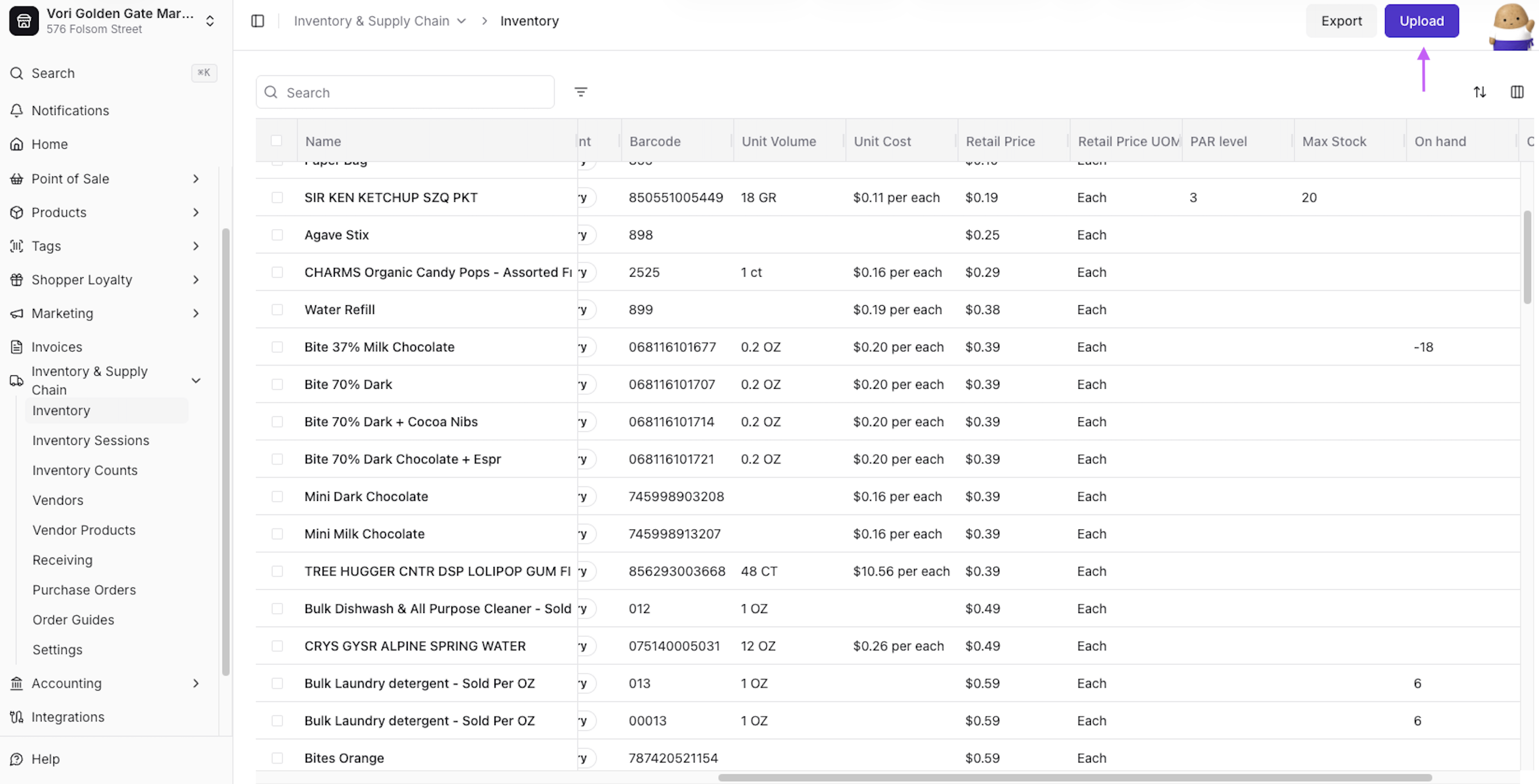Click the Retail Price column header

pos(1000,142)
